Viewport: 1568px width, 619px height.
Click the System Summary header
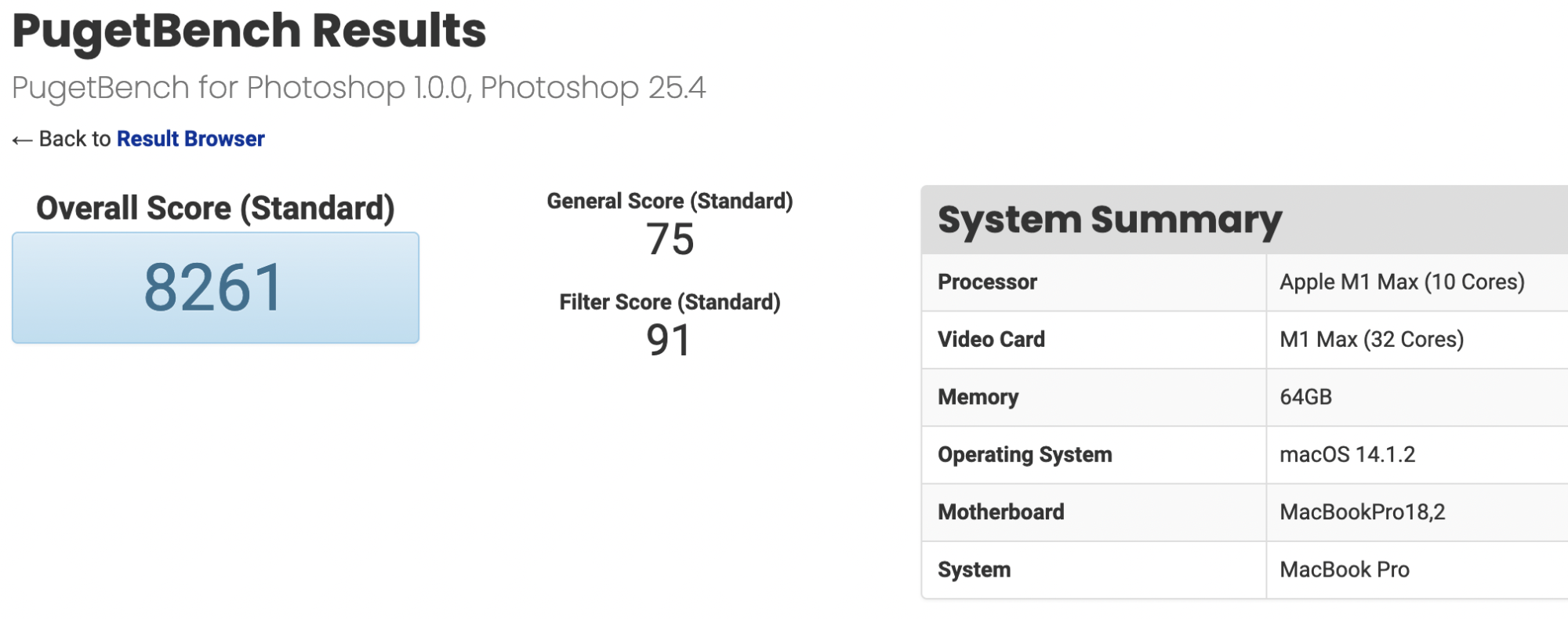(x=1109, y=220)
